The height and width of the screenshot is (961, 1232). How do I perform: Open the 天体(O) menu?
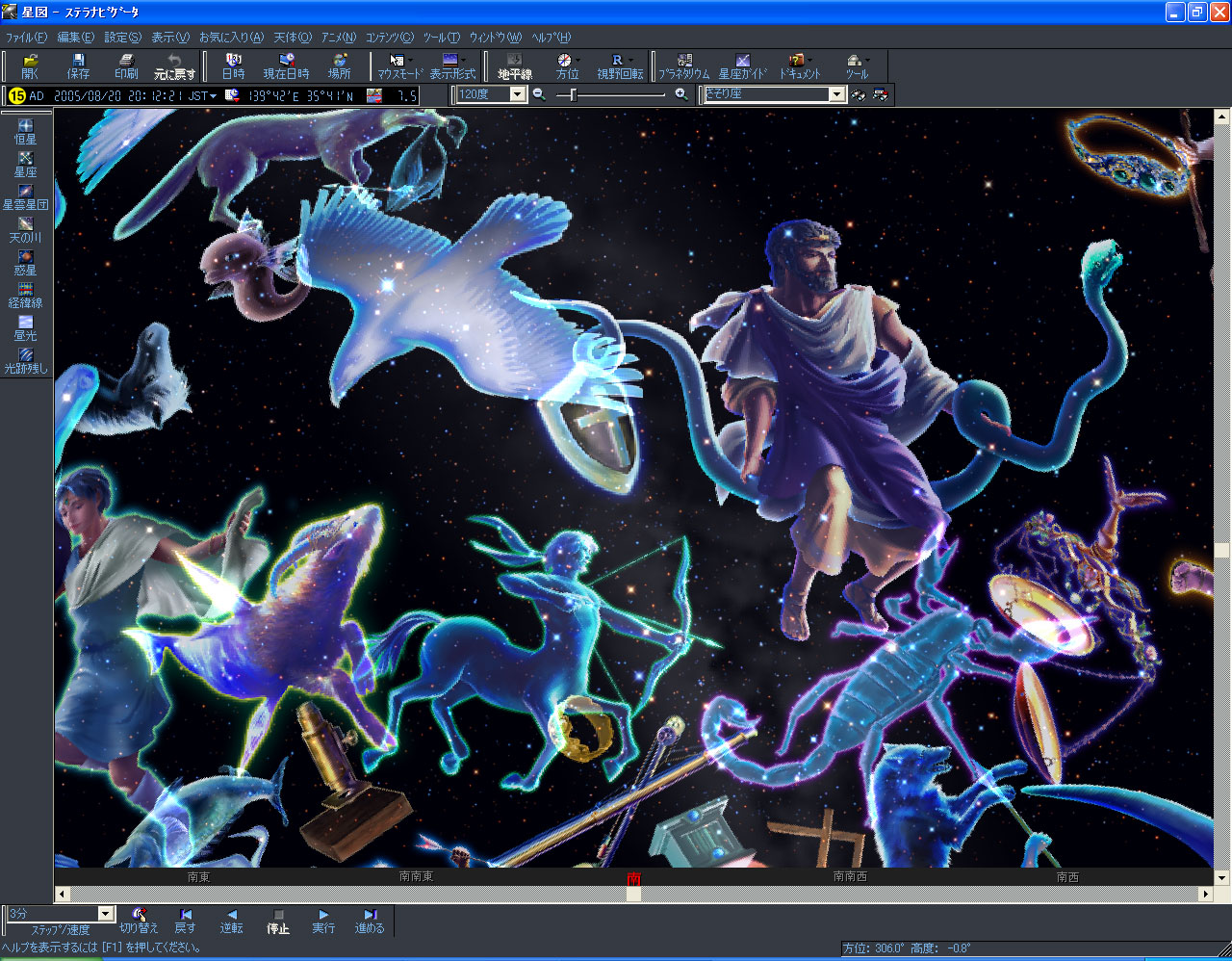point(293,38)
